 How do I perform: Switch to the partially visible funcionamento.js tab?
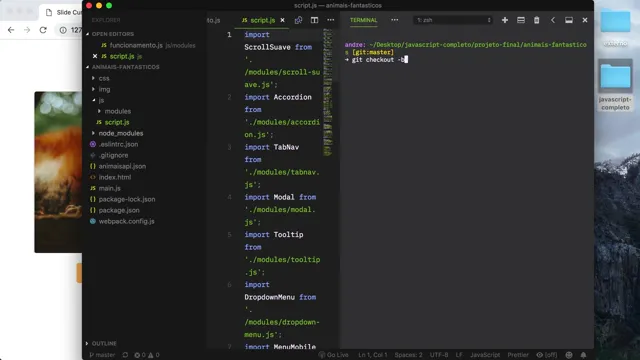click(213, 20)
